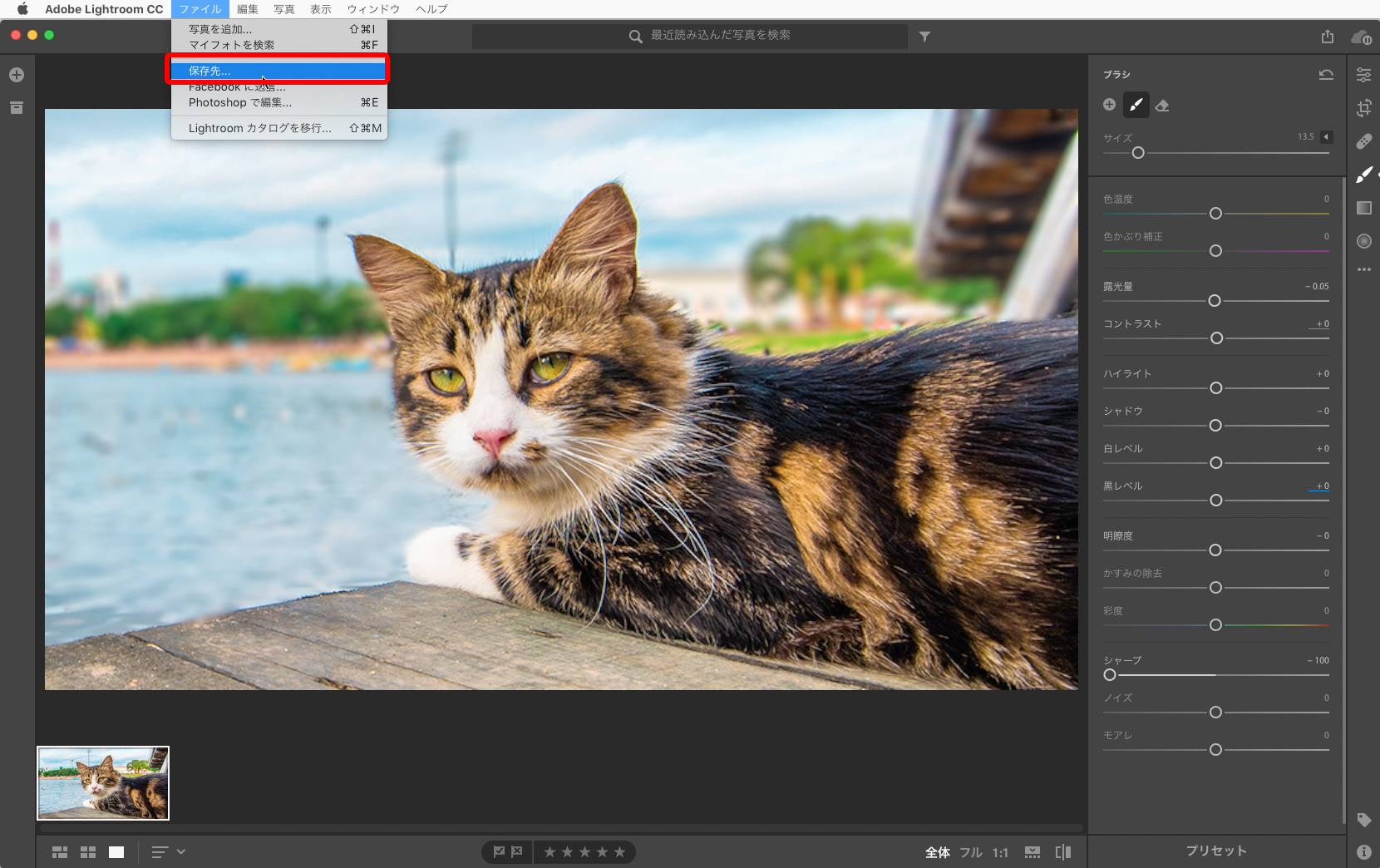Select the Crop and Rotate tool

tap(1363, 108)
